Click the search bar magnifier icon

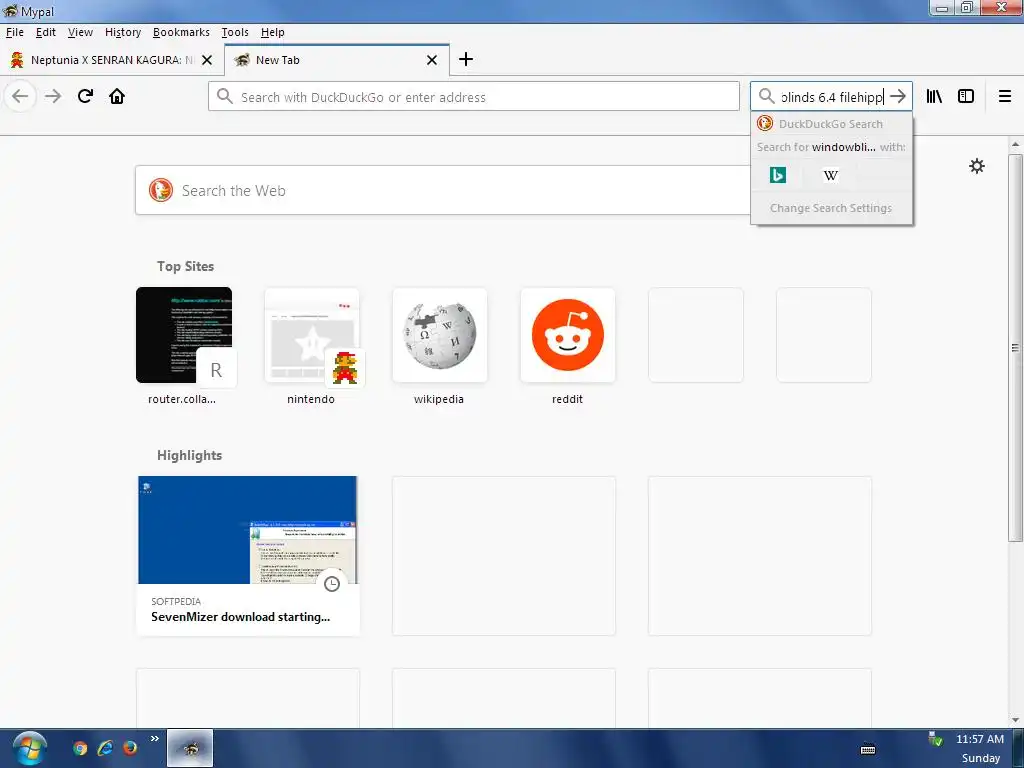(766, 97)
